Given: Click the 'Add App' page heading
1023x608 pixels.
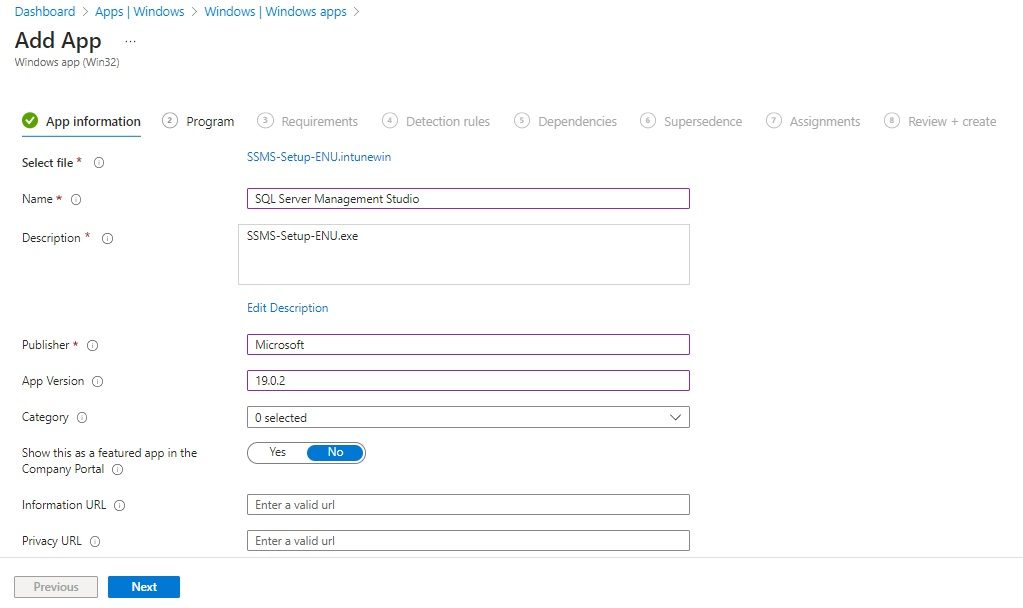Looking at the screenshot, I should 58,40.
